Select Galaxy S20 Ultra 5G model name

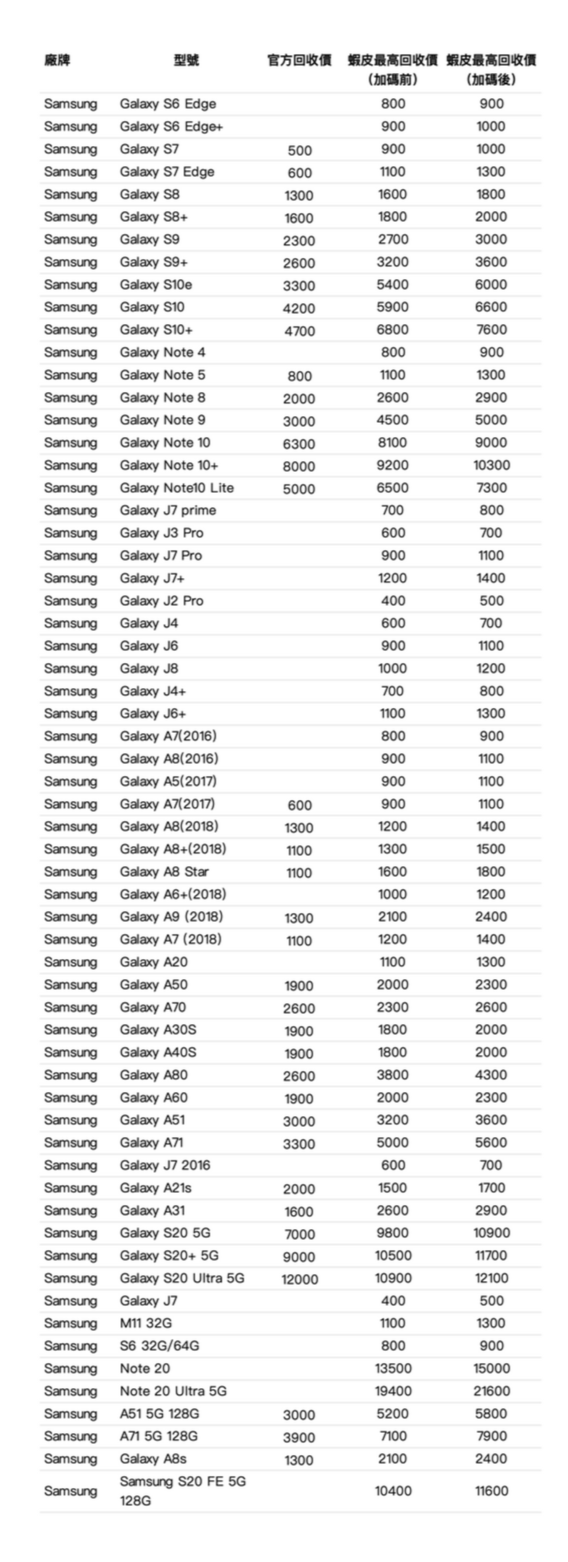(182, 1278)
